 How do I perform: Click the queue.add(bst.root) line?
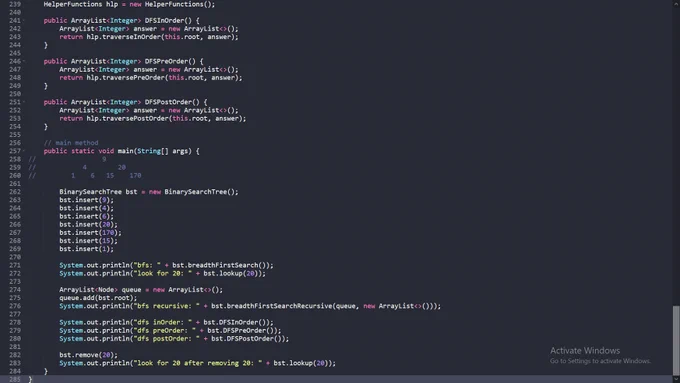[98, 298]
